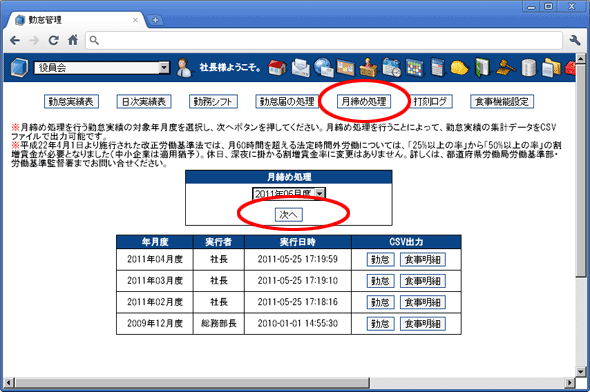Open the 打刻ログ tab
Viewport: 590px width, 392px height.
click(x=430, y=102)
